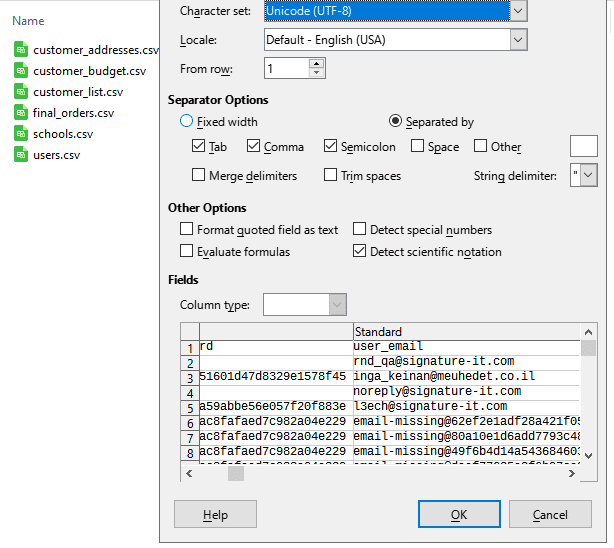Screen dimensions: 614x548
Task: Expand the Locale dropdown list
Action: [x=517, y=40]
